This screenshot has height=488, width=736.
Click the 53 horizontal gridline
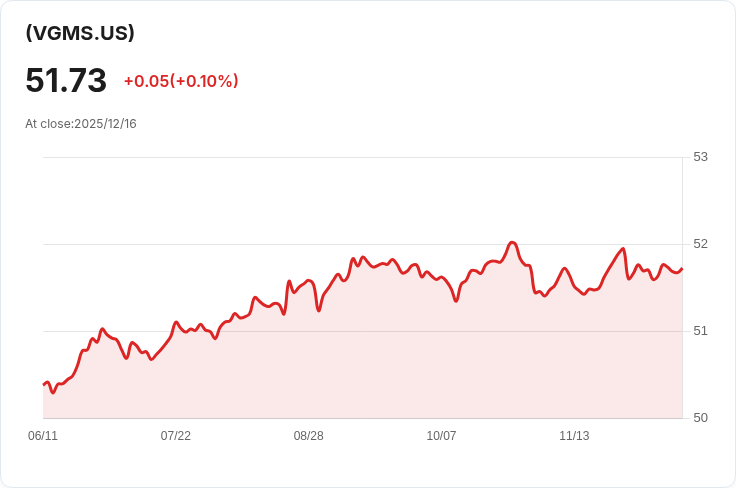click(x=363, y=158)
